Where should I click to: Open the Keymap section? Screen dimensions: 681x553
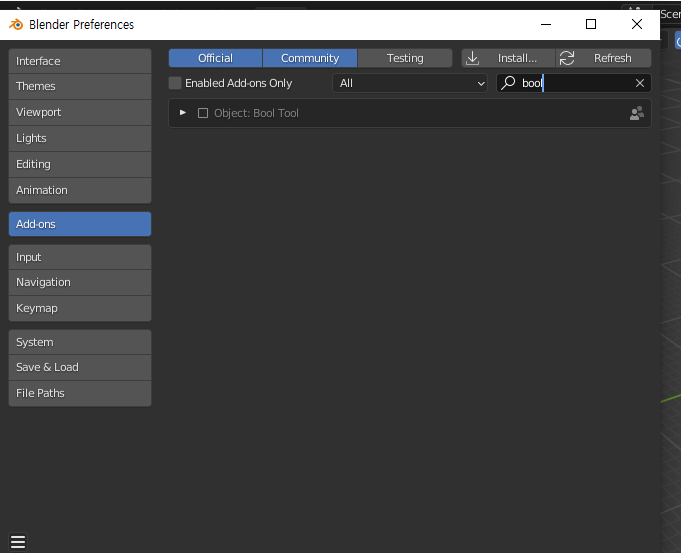click(x=80, y=308)
